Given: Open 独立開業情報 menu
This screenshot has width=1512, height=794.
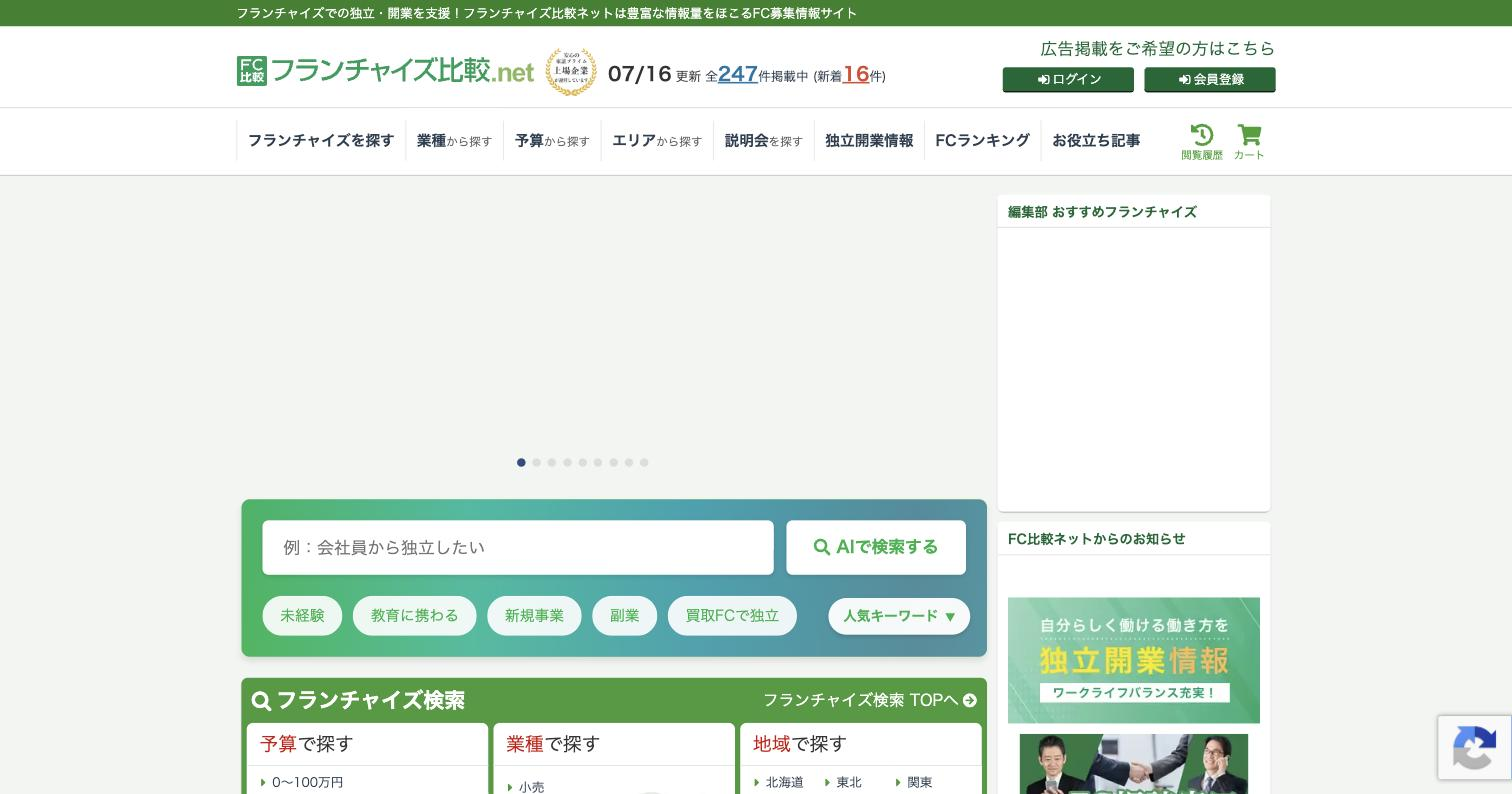Looking at the screenshot, I should click(869, 141).
